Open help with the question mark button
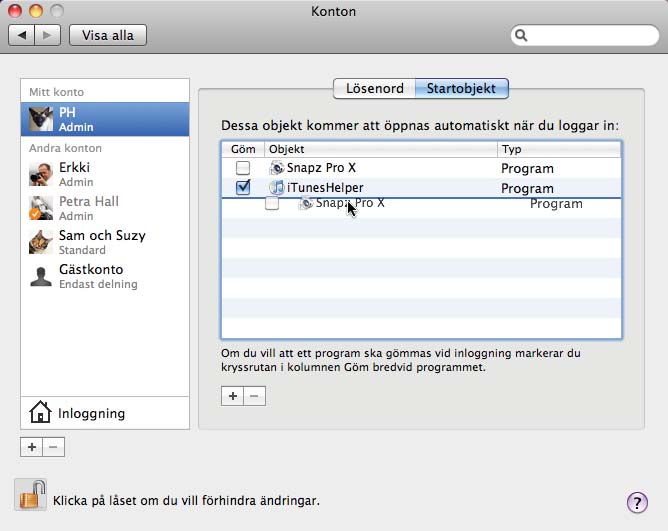Screen dimensions: 668x531 coord(637,502)
